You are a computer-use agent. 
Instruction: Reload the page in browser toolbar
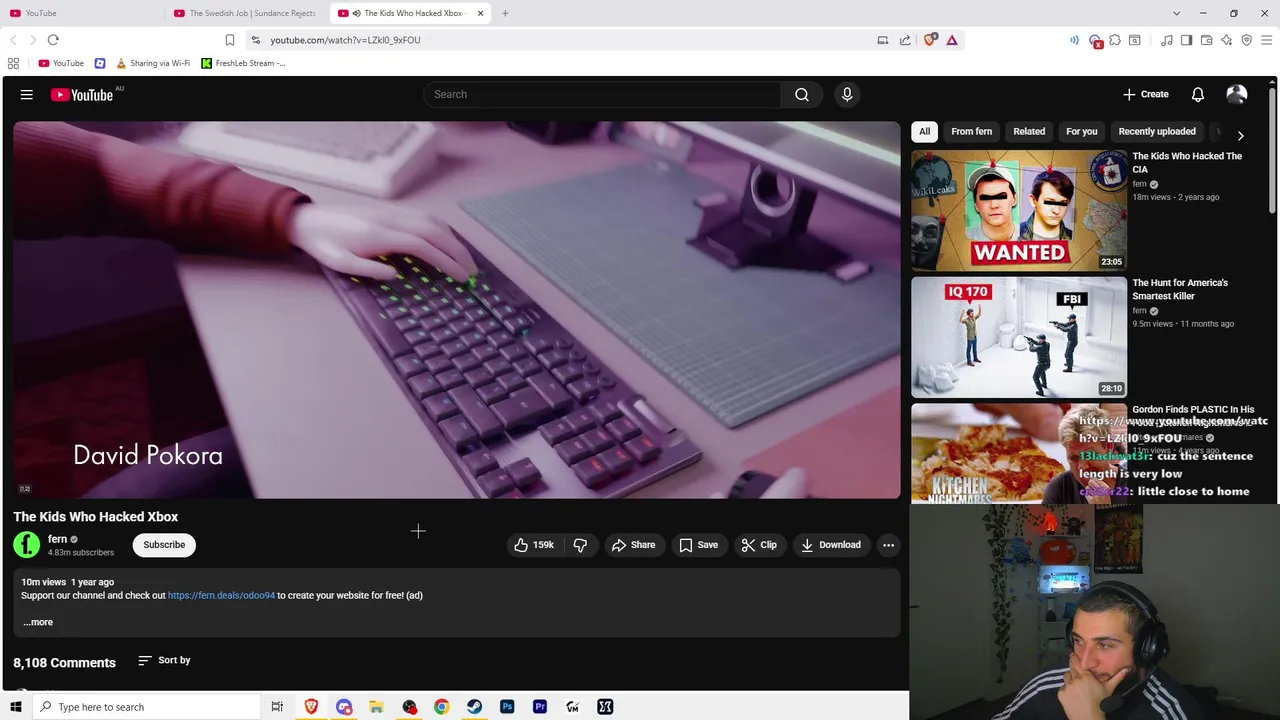pos(53,40)
